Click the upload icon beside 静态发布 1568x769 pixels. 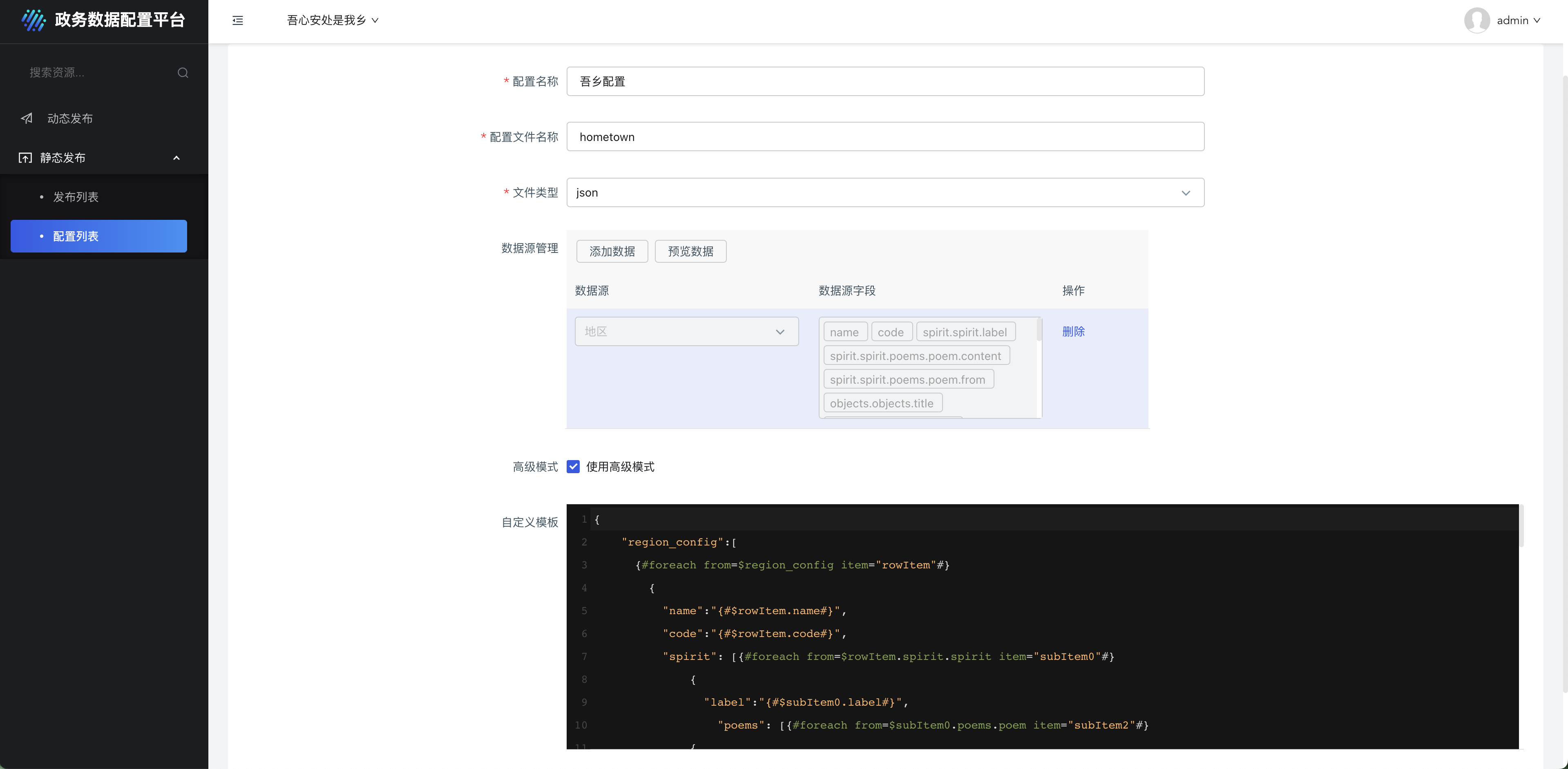tap(25, 158)
